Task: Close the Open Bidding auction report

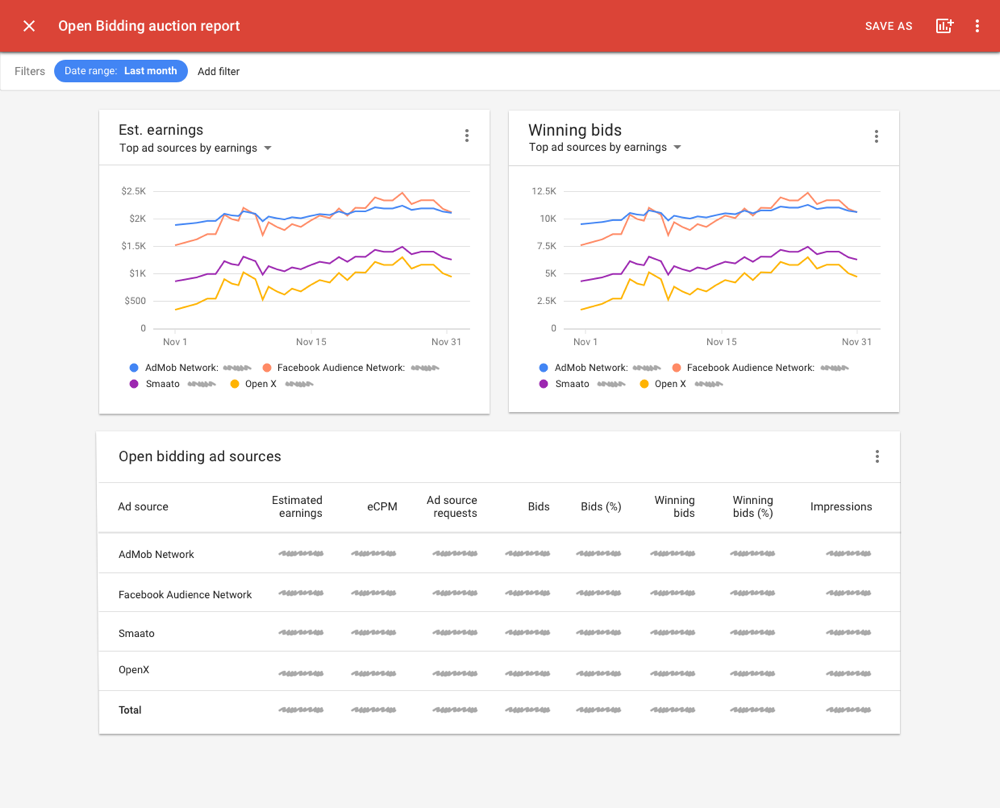Action: [29, 26]
